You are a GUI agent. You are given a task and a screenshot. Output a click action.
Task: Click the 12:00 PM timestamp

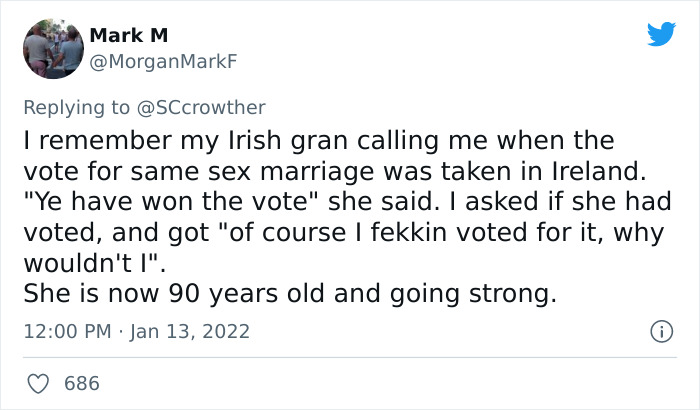pyautogui.click(x=66, y=331)
